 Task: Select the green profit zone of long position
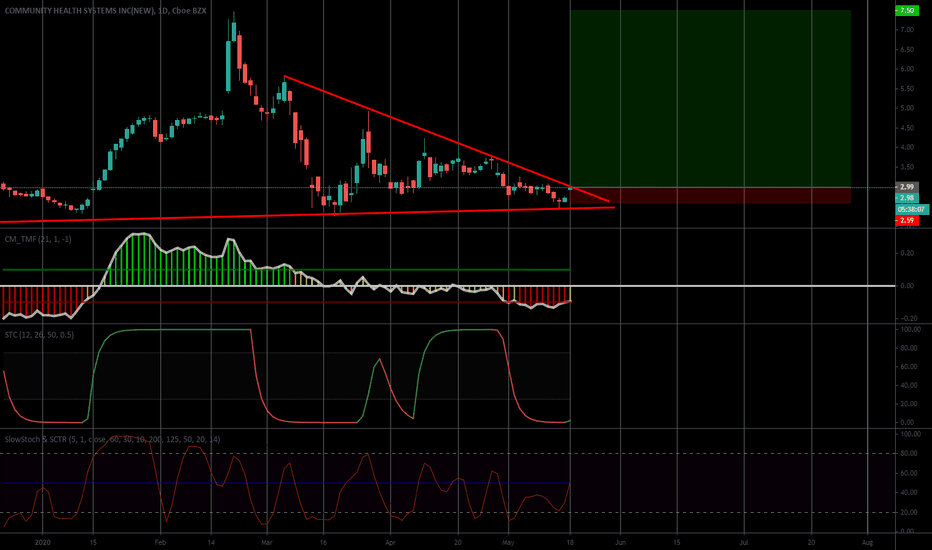pos(710,99)
